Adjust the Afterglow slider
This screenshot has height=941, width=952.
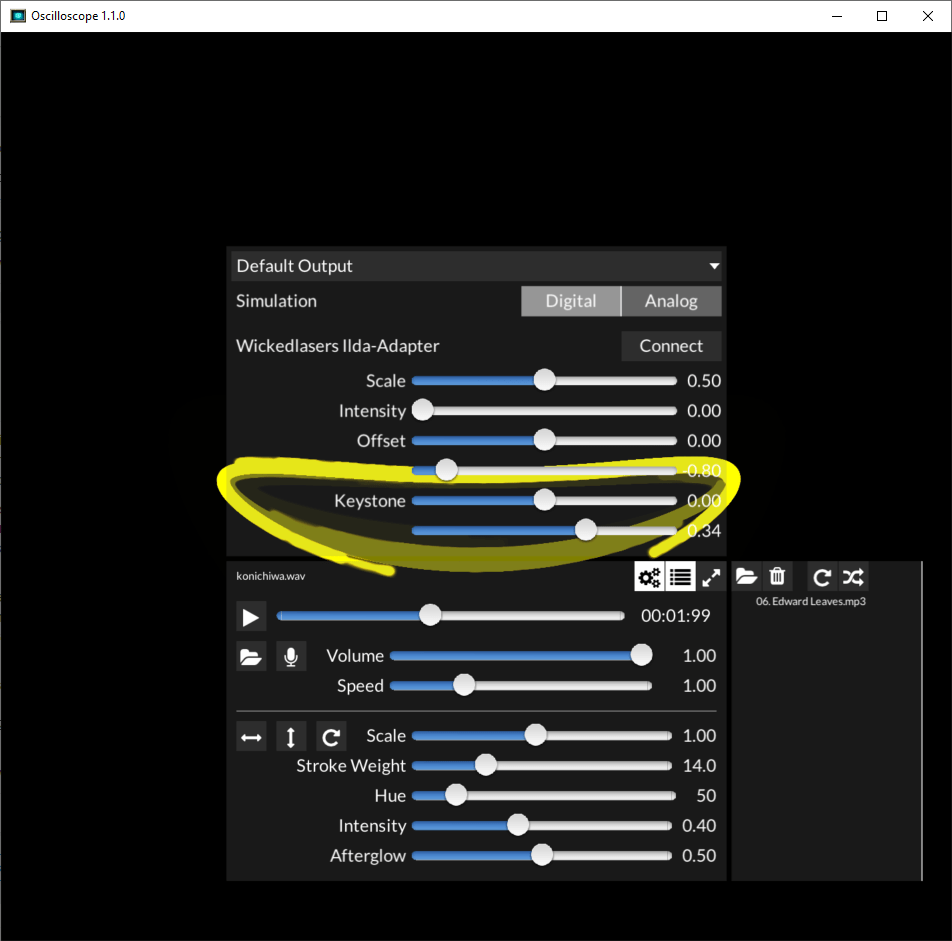click(x=542, y=855)
